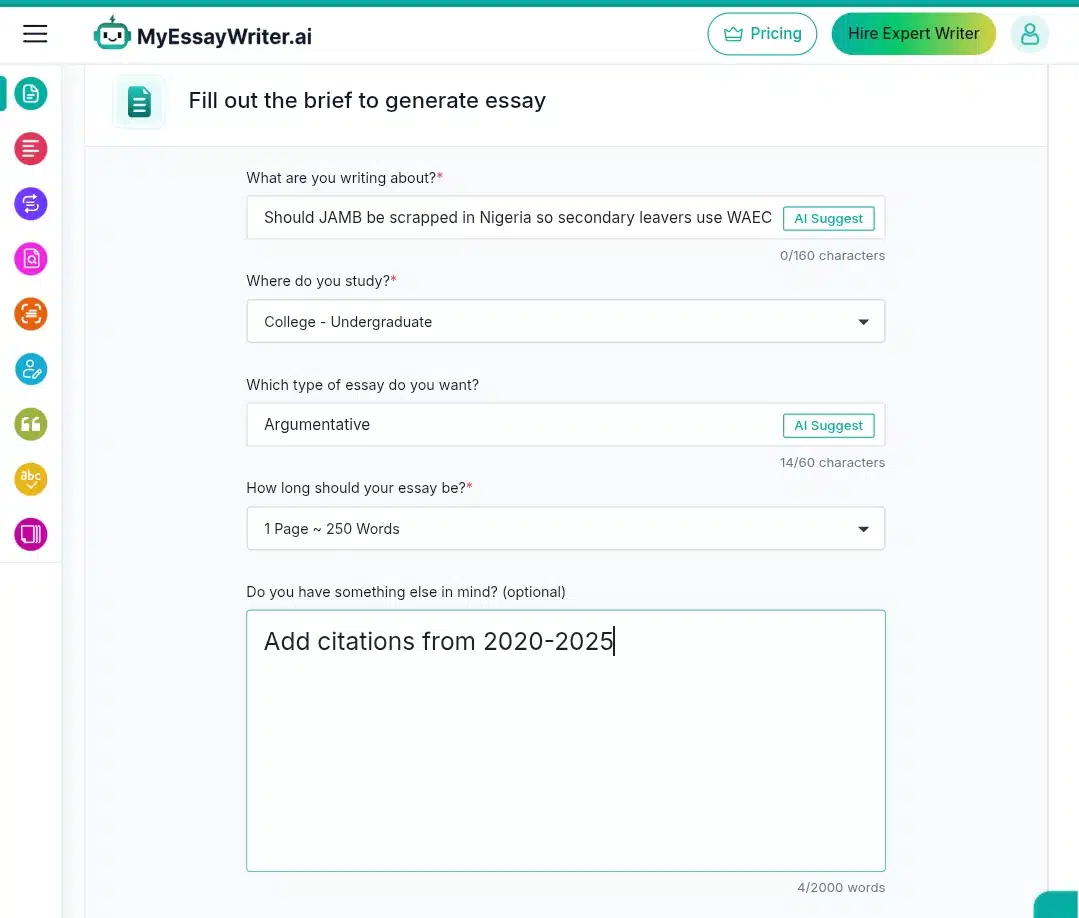
Task: Expand the 'Where do you study' dropdown
Action: point(566,321)
